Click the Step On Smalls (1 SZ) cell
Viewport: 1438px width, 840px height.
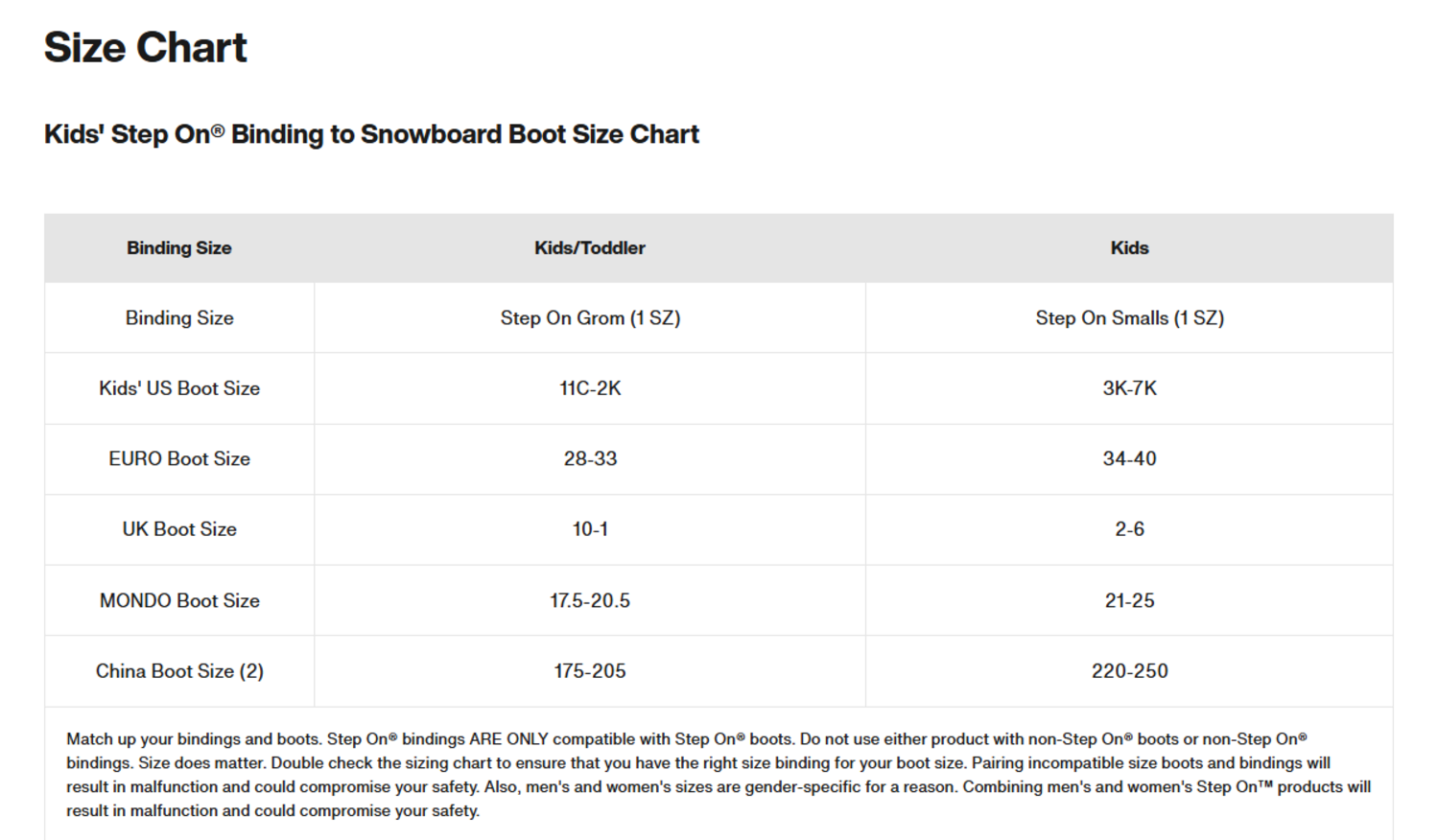coord(1129,318)
